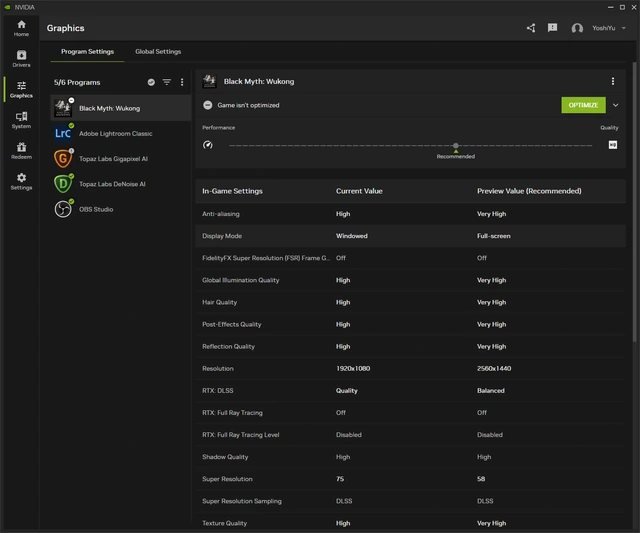Open the feedback notification icon
Screen dimensions: 640x533
click(x=552, y=28)
